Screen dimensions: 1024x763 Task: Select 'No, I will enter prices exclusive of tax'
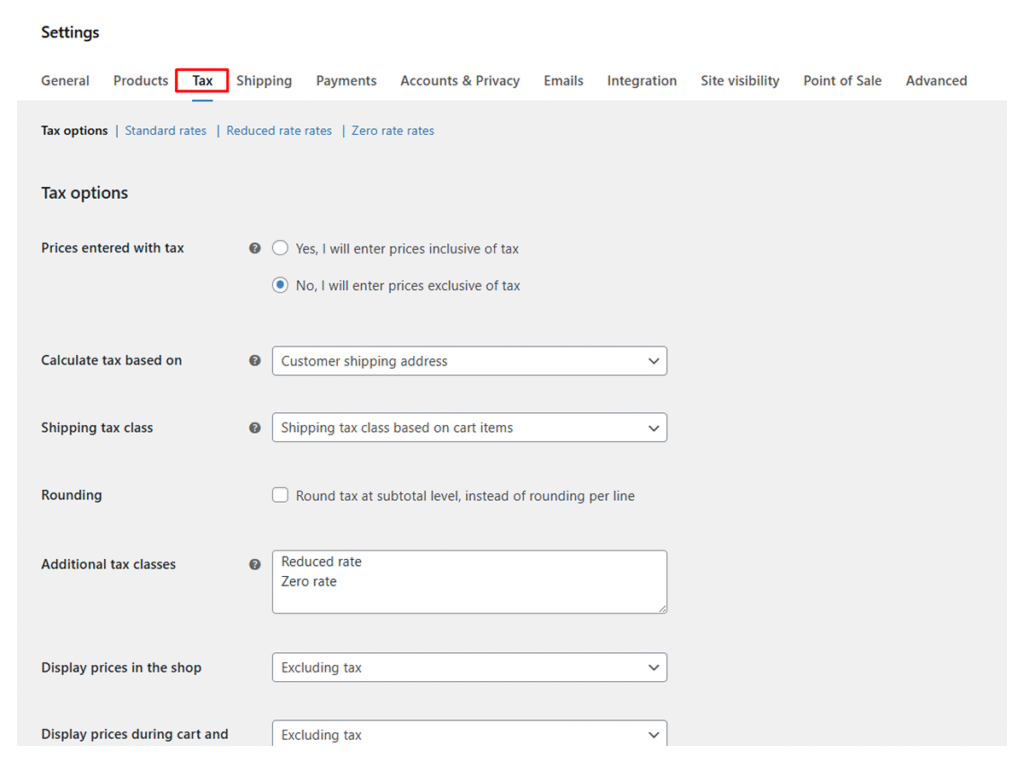point(281,285)
